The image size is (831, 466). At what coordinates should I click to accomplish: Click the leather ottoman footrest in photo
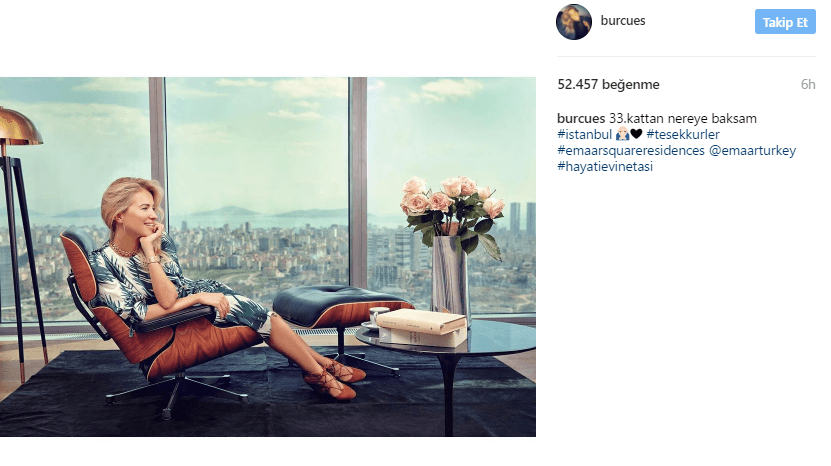pos(342,305)
